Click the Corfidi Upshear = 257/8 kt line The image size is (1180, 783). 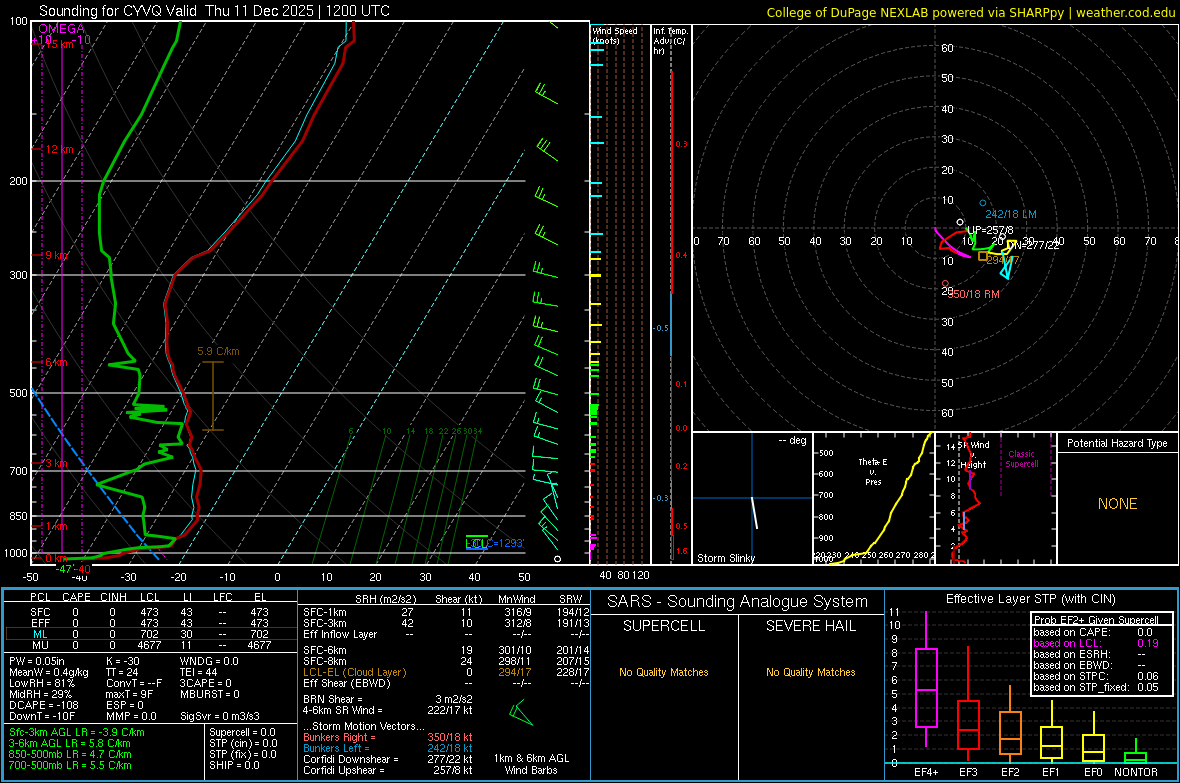coord(388,770)
